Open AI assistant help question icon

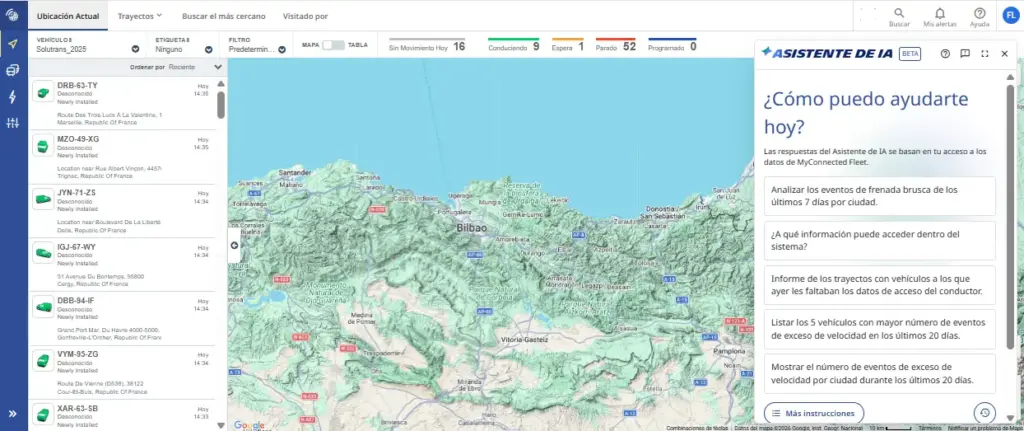click(x=945, y=54)
